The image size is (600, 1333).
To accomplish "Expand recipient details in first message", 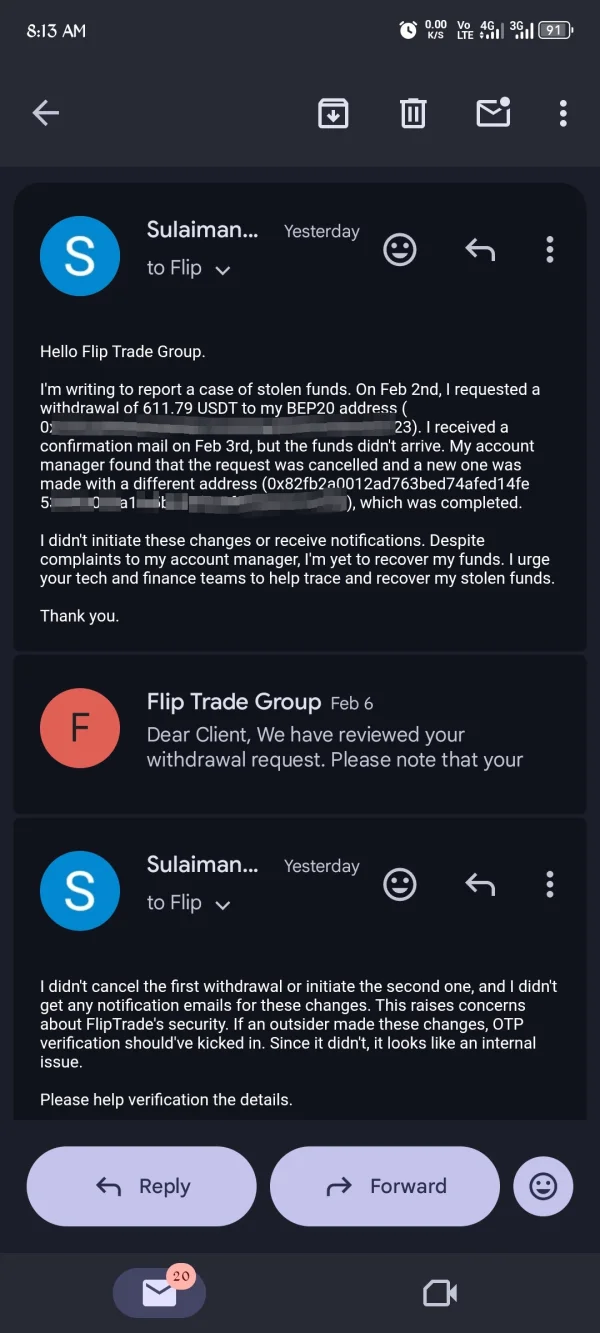I will [223, 269].
